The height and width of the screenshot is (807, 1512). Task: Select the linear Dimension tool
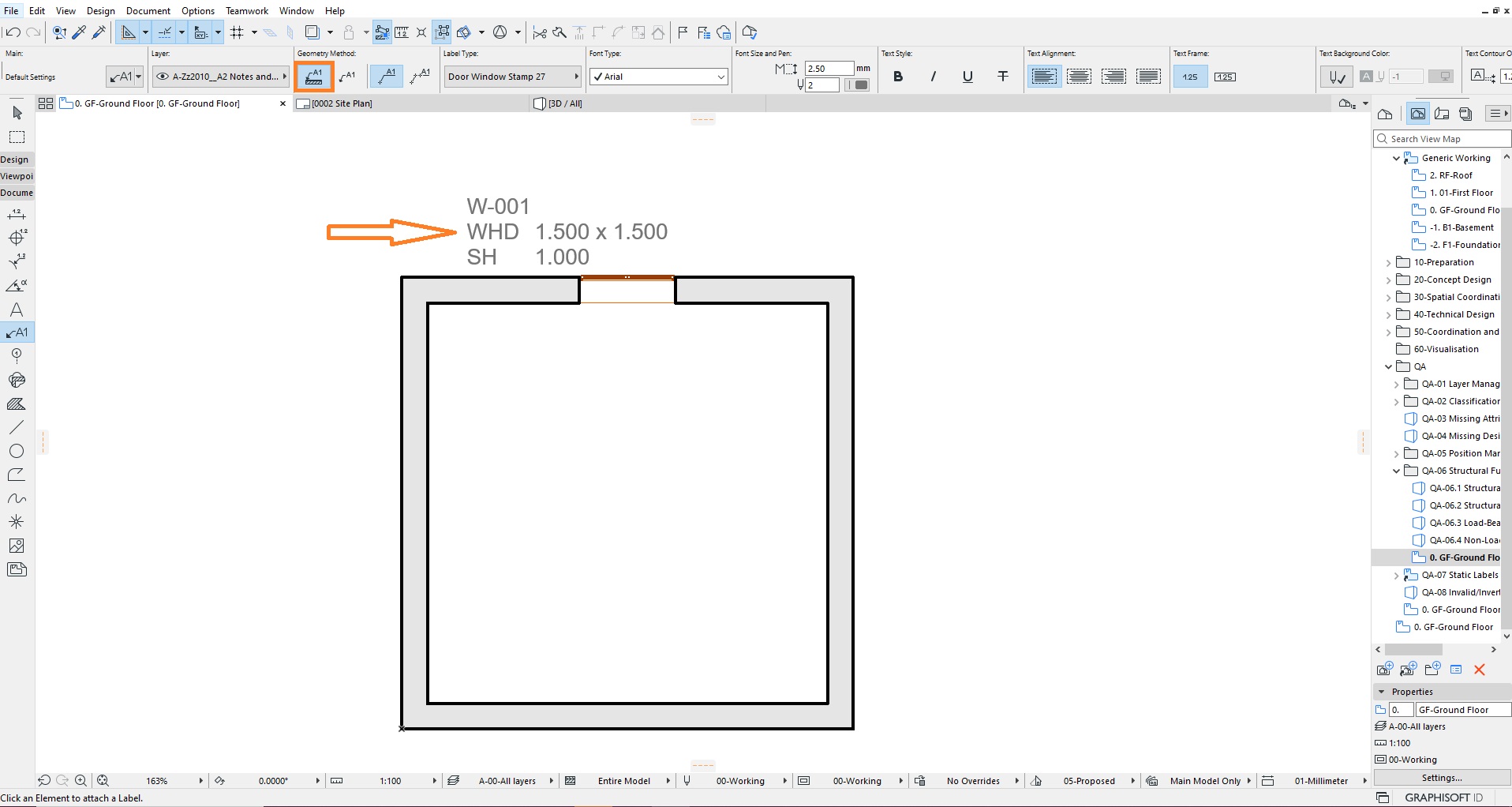(17, 215)
